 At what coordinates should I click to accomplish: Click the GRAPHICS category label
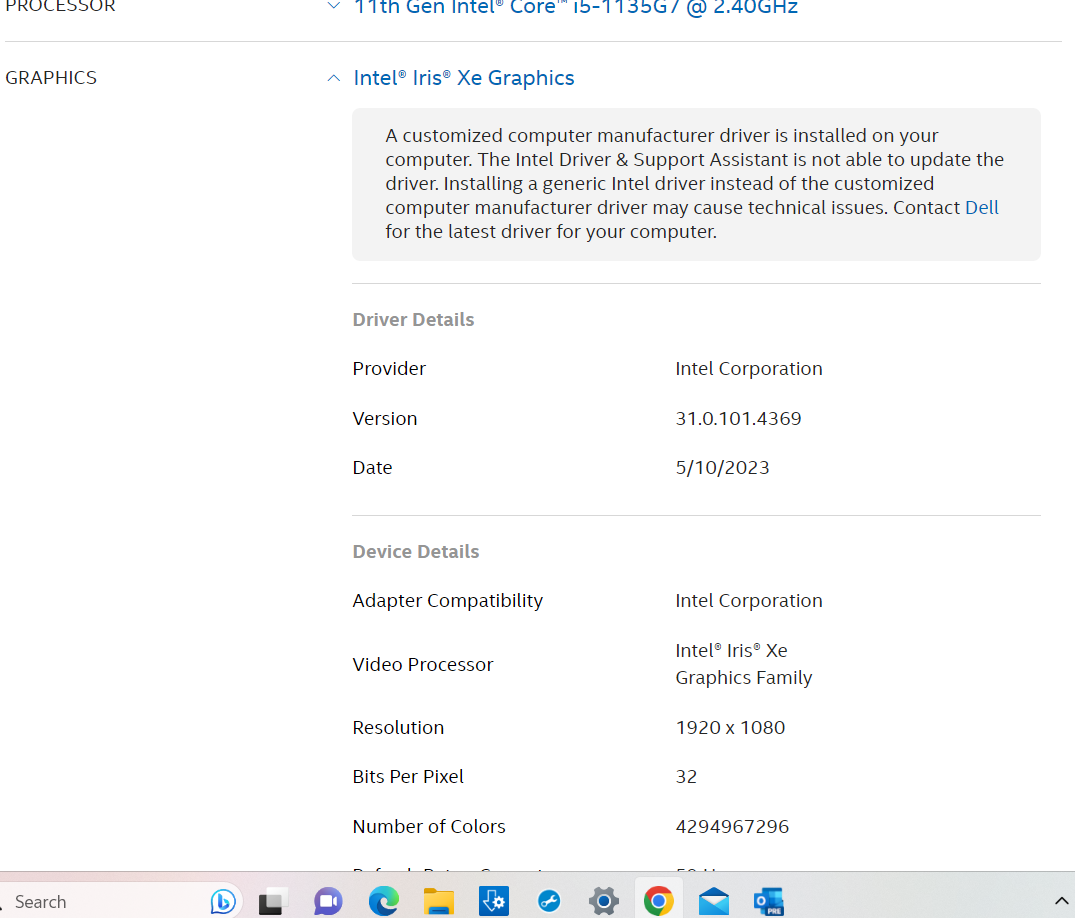pyautogui.click(x=51, y=78)
